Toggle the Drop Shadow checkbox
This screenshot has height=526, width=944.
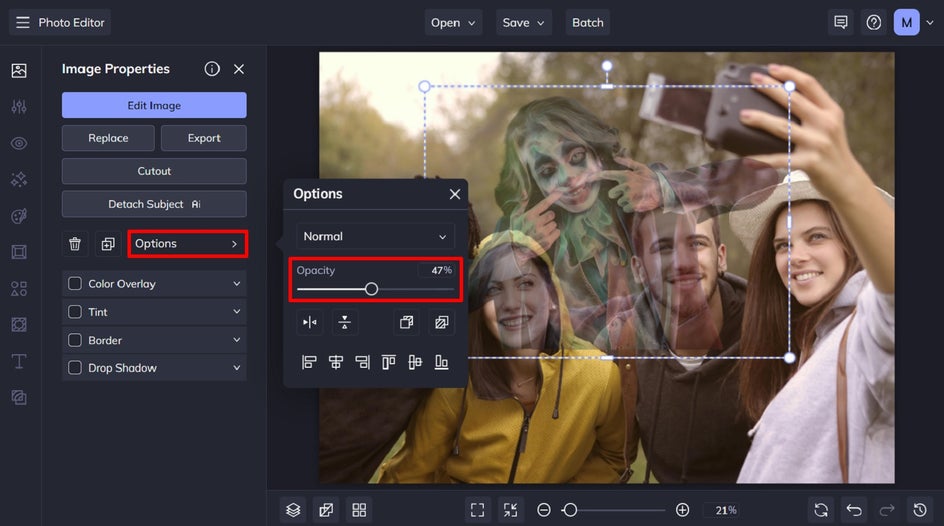tap(75, 368)
